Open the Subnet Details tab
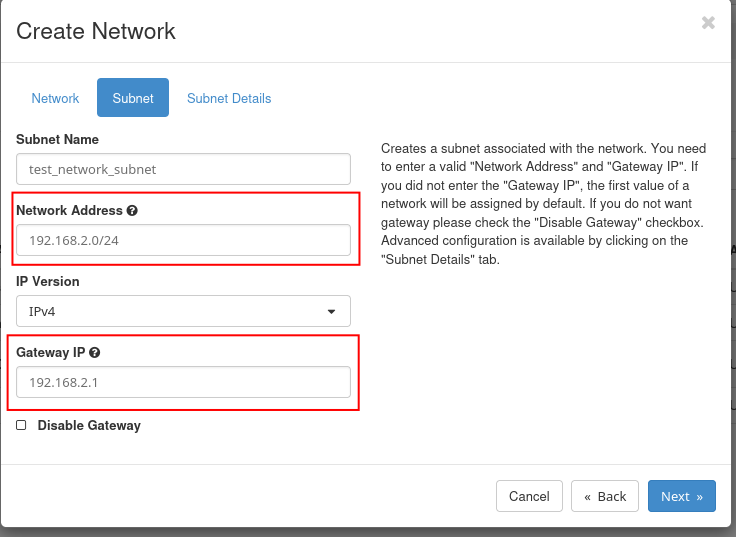The image size is (736, 537). pos(229,98)
